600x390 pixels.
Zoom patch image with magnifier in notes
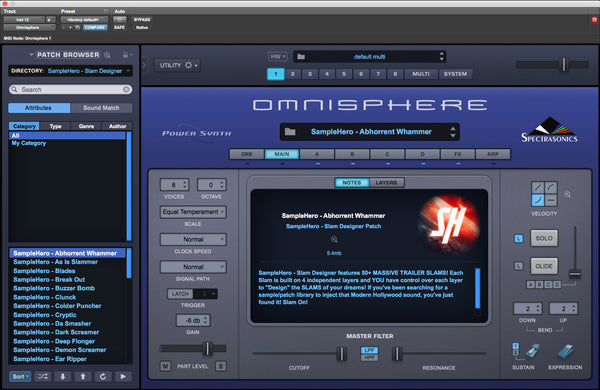[334, 239]
